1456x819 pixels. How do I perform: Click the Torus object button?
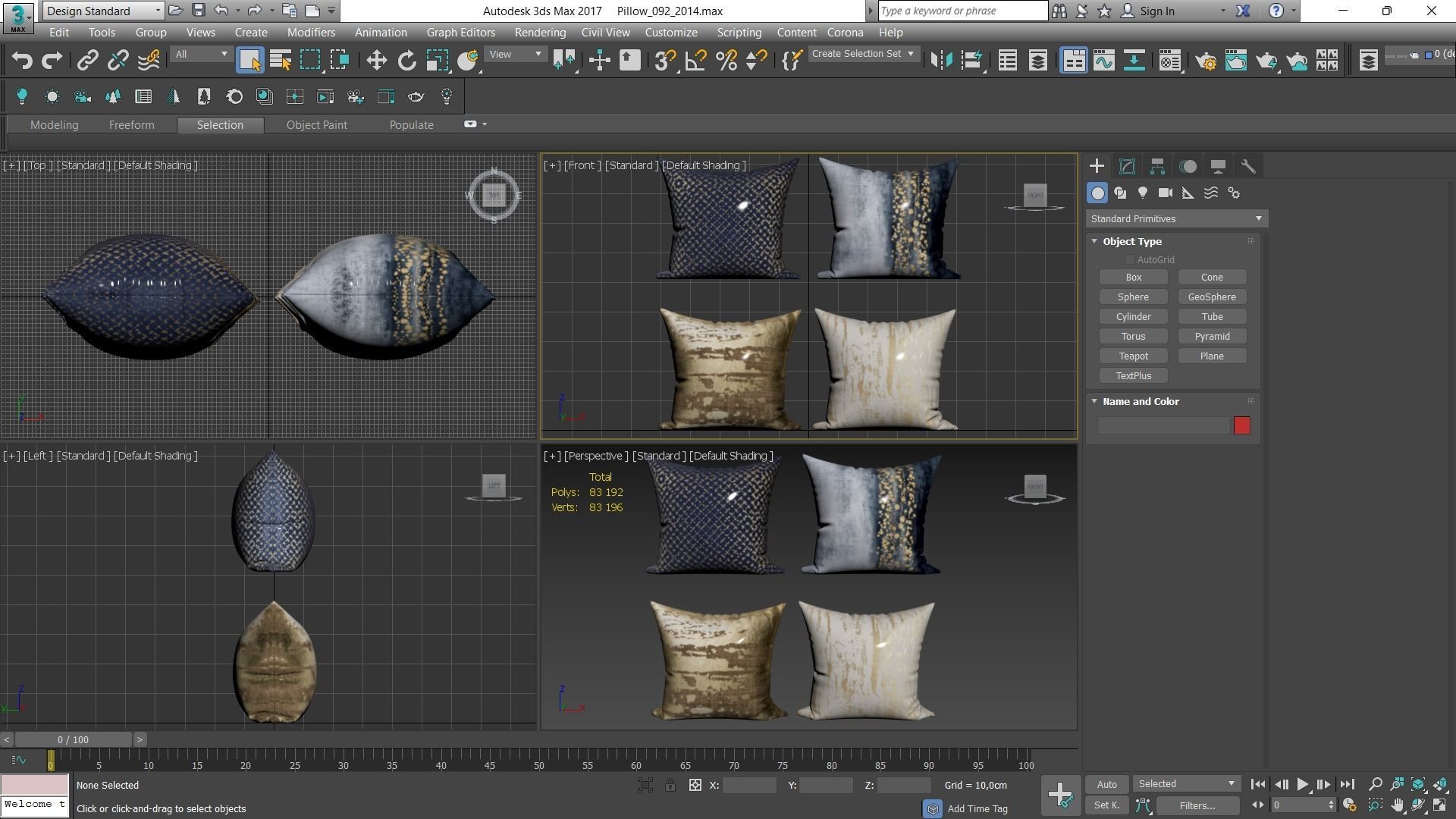click(1133, 337)
